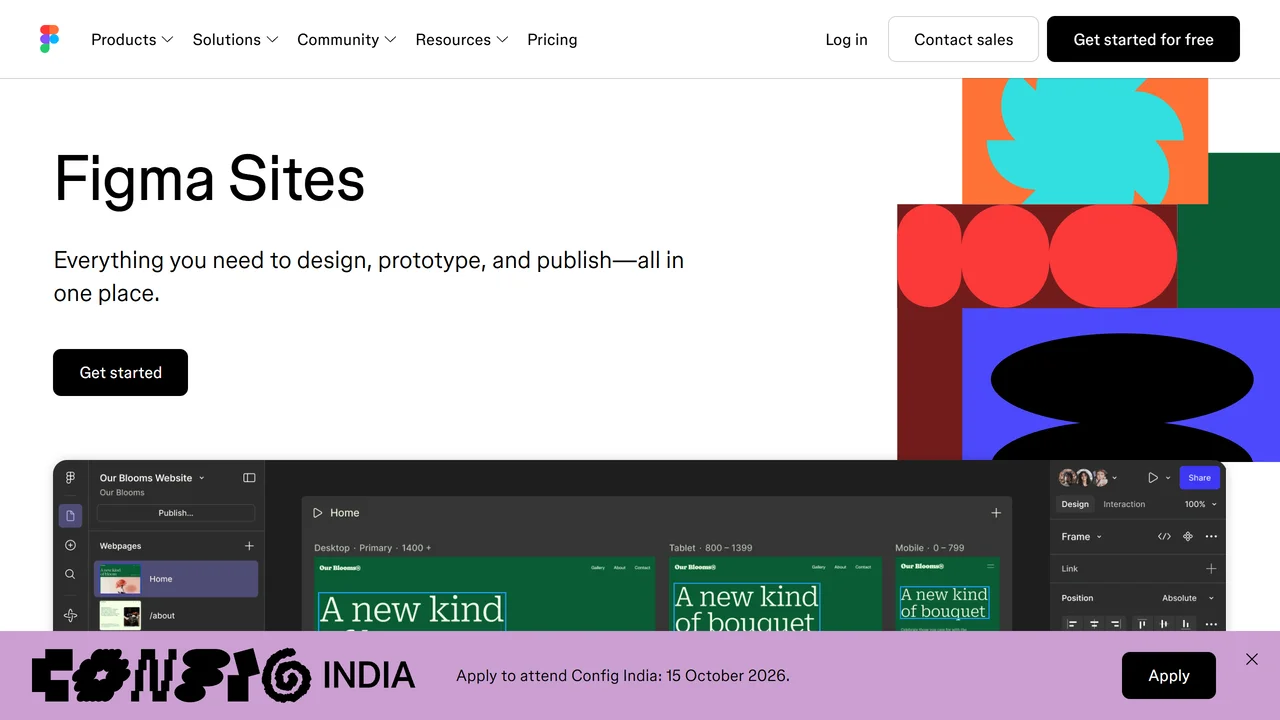Click the Home page thumbnail
This screenshot has height=720, width=1280.
(120, 579)
